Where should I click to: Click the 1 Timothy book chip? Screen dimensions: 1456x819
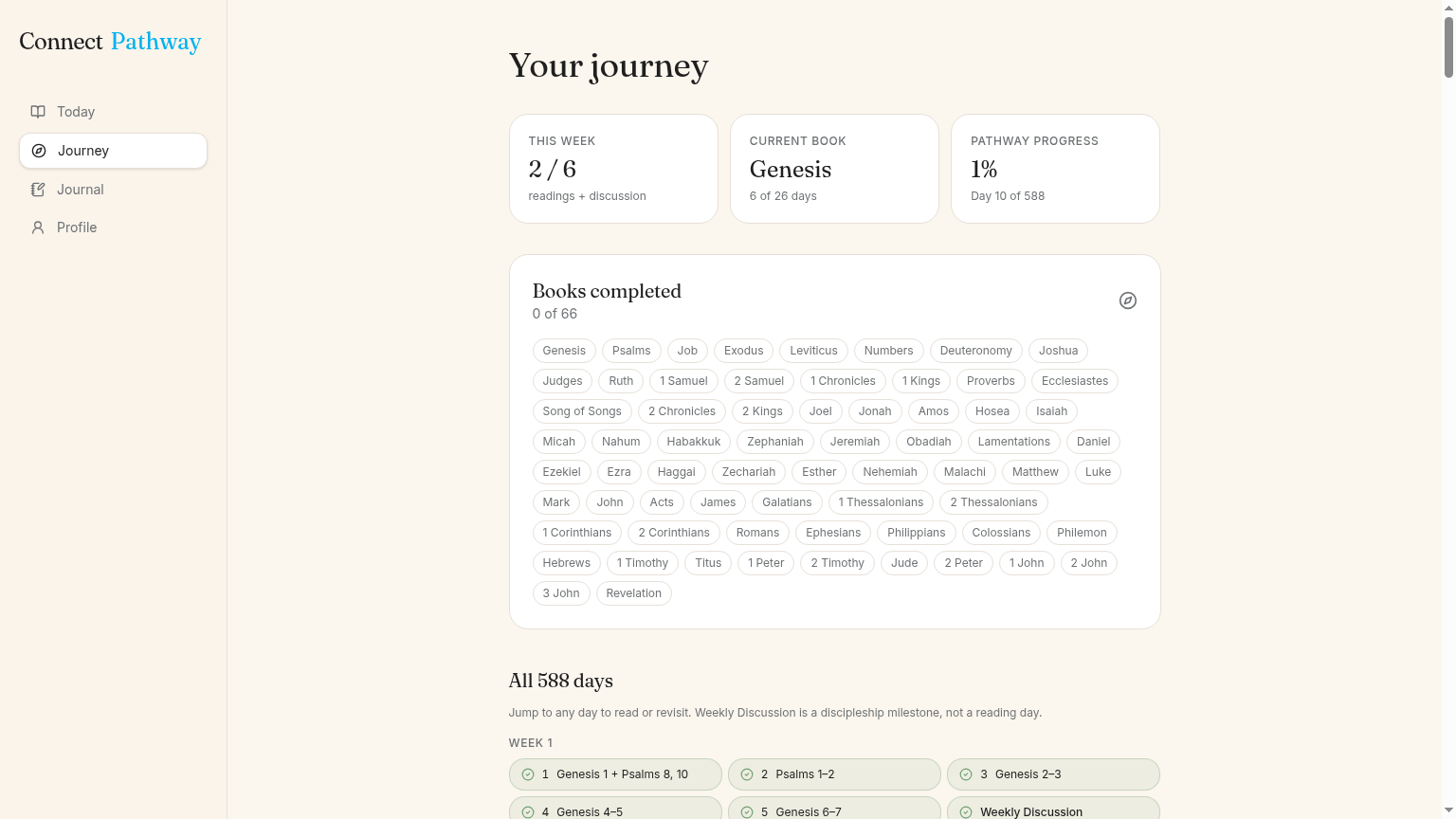click(642, 563)
